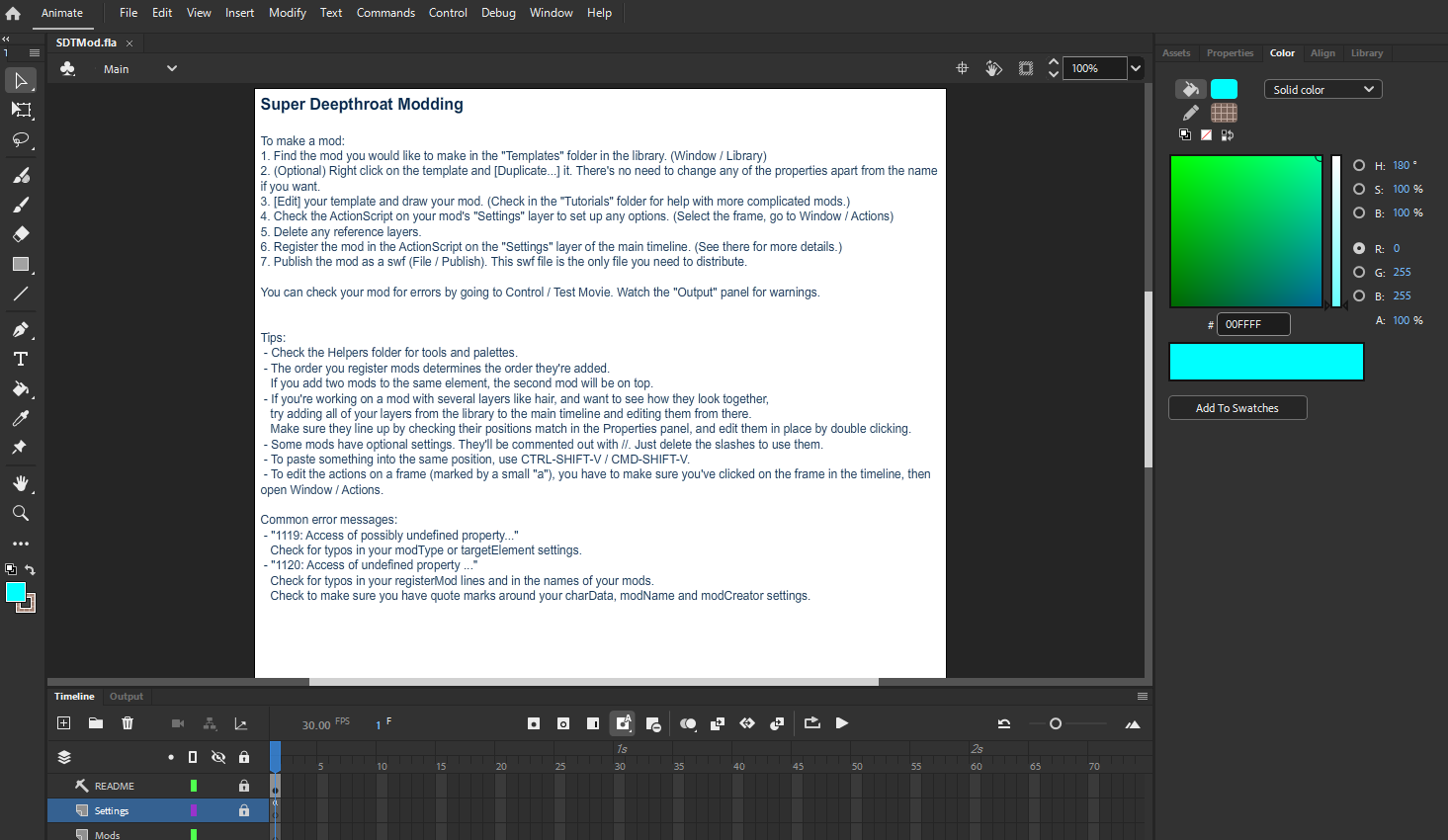Expand the Main scene dropdown
Image resolution: width=1448 pixels, height=840 pixels.
coord(172,69)
